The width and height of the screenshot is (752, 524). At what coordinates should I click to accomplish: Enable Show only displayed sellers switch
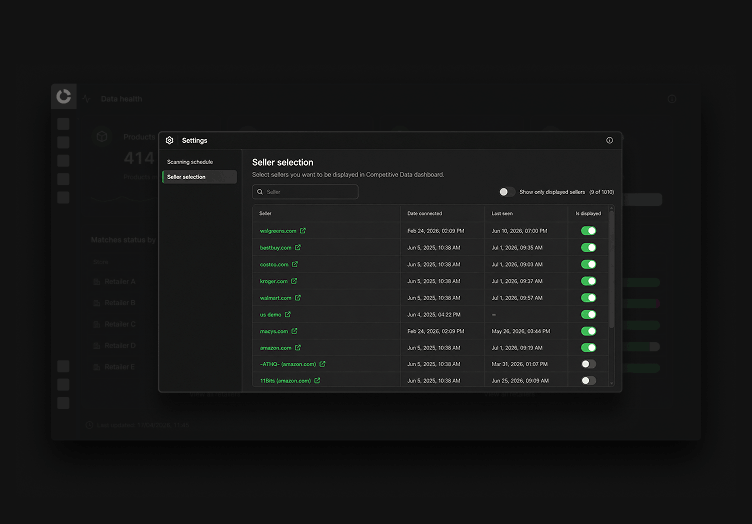507,192
